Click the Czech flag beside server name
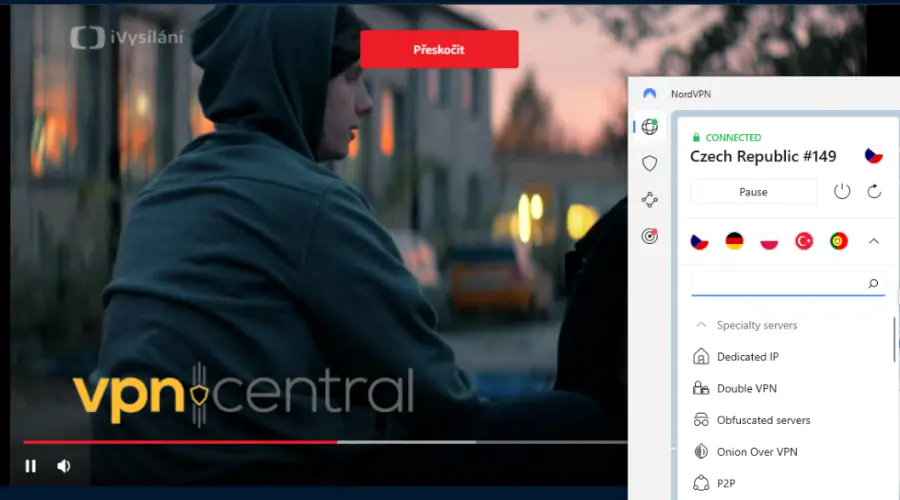 point(873,156)
